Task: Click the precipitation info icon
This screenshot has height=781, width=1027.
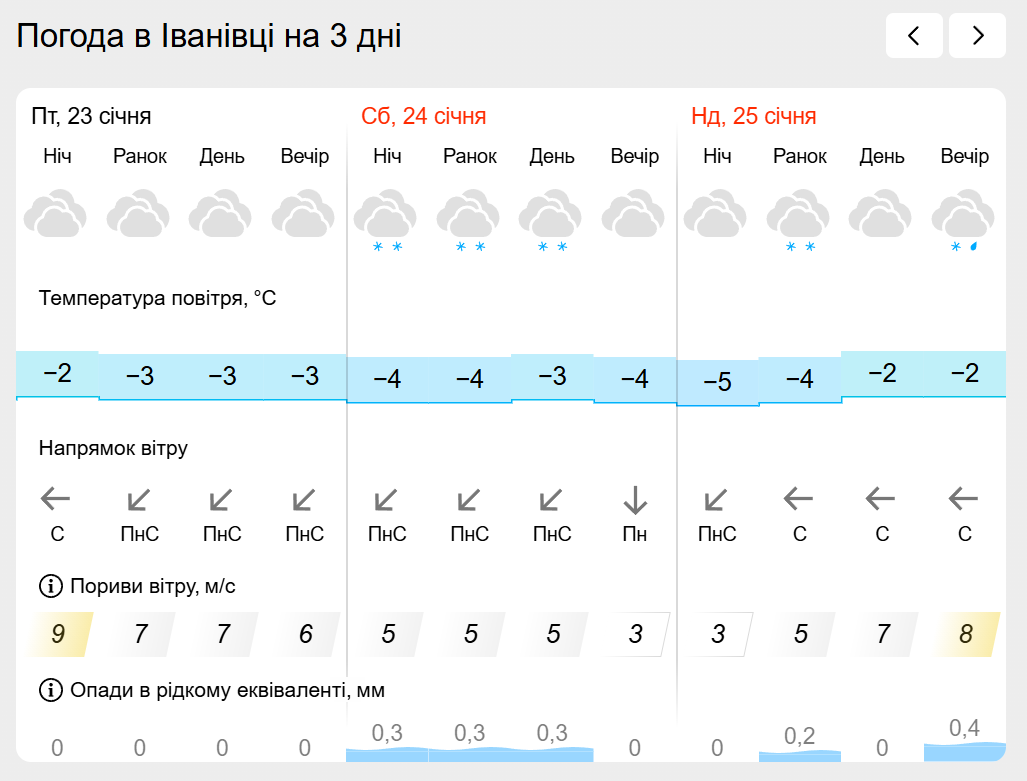Action: [x=49, y=690]
